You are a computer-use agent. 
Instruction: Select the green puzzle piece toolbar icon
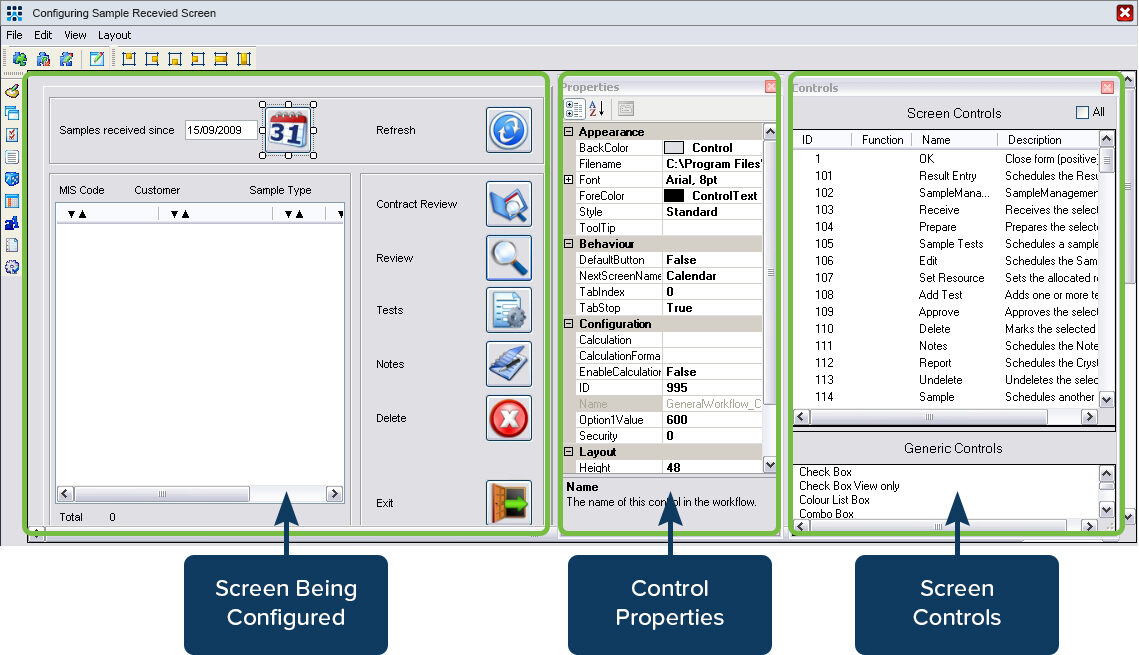[20, 59]
